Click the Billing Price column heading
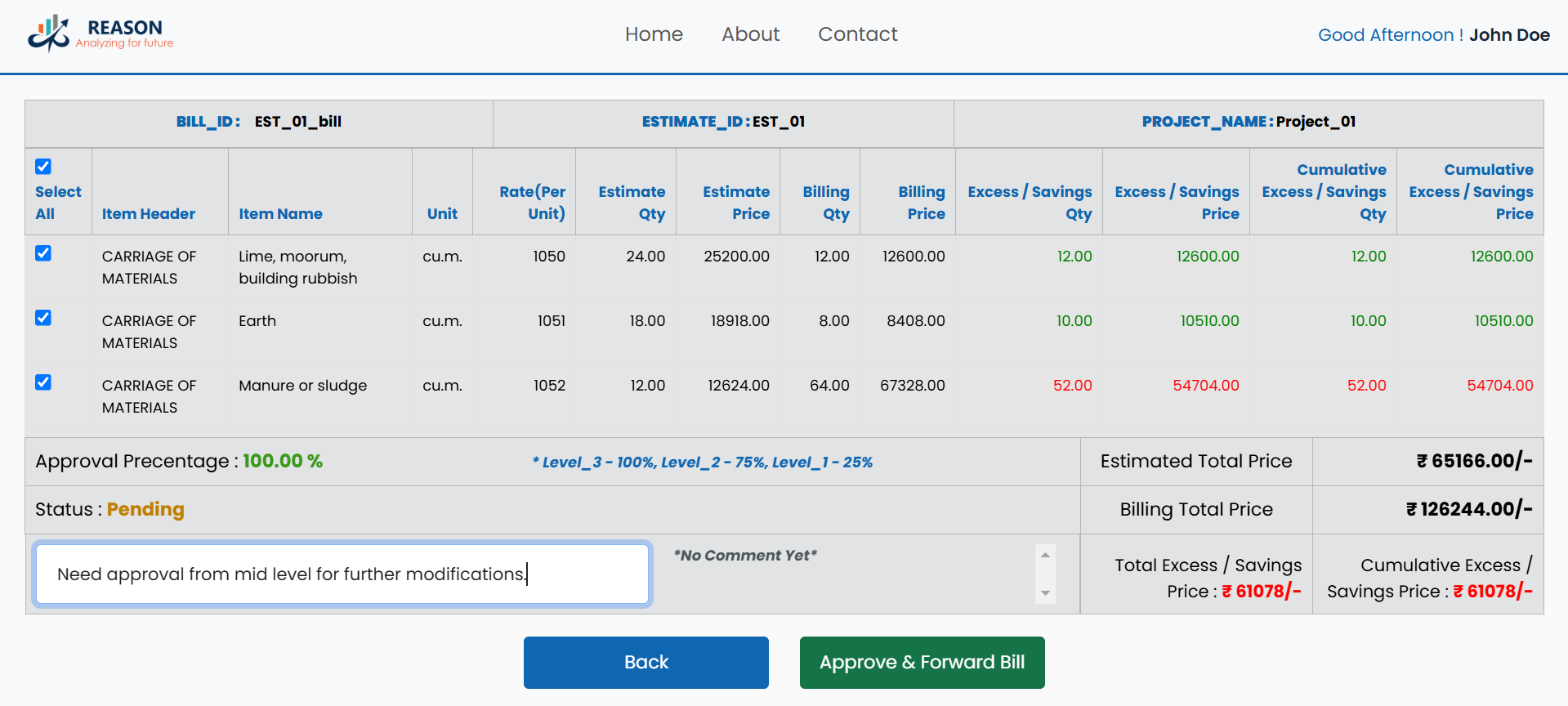 pos(922,203)
